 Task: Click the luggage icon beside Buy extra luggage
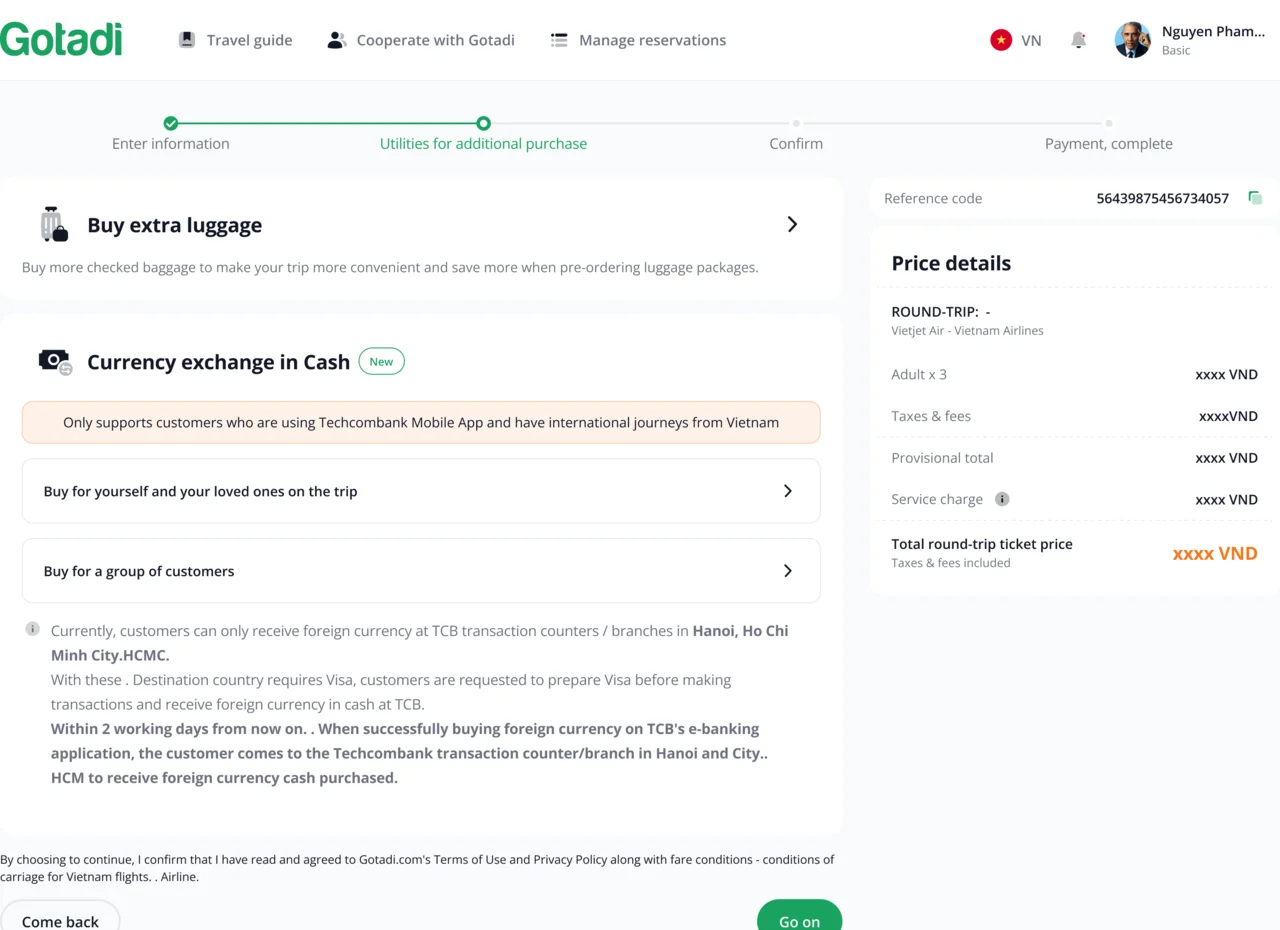(x=54, y=225)
